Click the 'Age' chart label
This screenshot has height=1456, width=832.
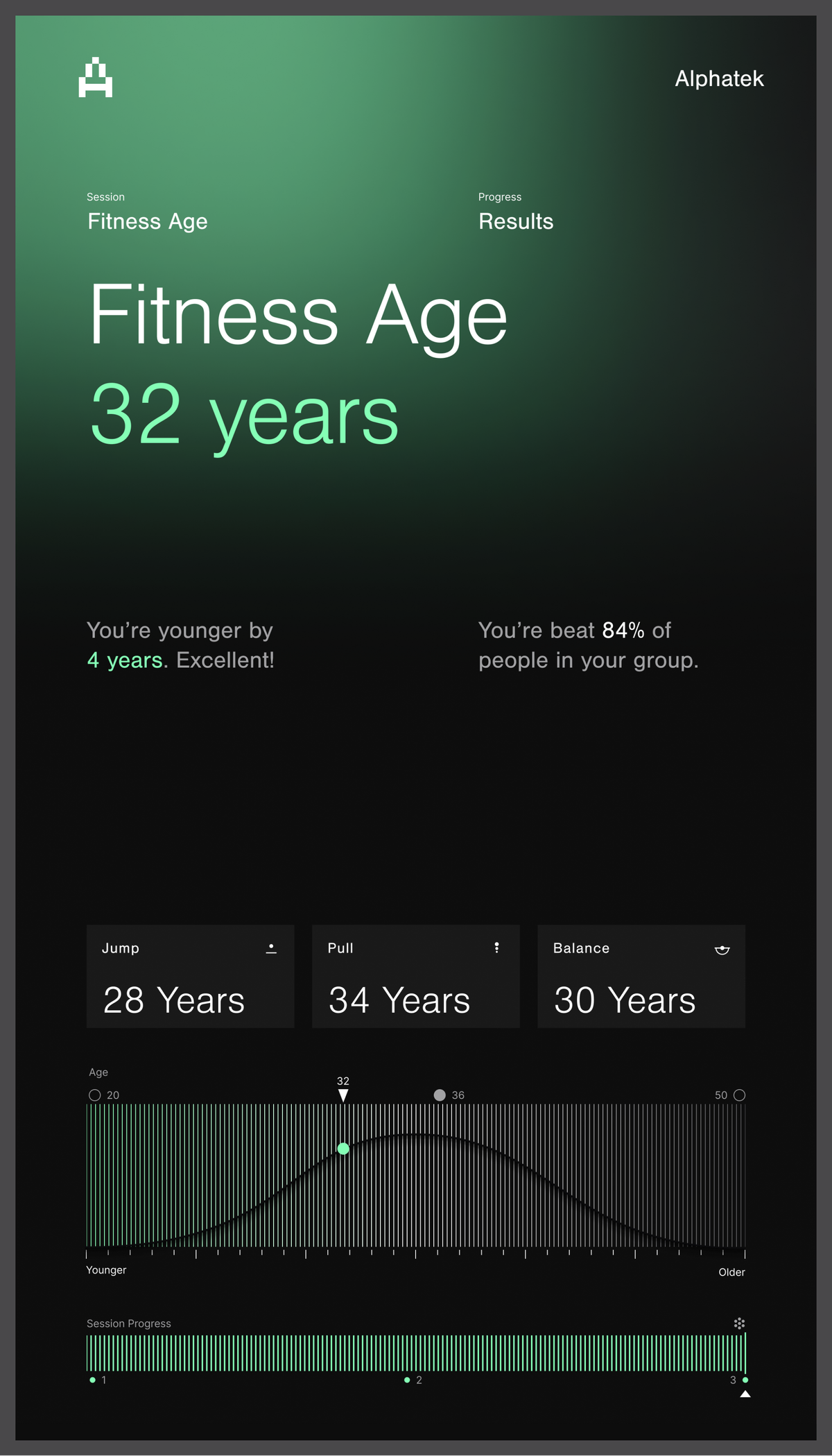(x=98, y=1072)
